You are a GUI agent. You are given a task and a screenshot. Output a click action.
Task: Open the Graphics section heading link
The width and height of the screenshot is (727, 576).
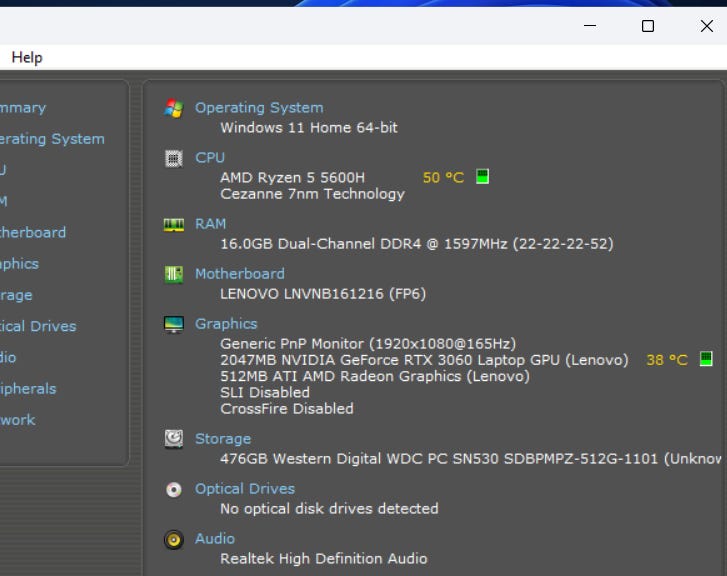coord(226,324)
